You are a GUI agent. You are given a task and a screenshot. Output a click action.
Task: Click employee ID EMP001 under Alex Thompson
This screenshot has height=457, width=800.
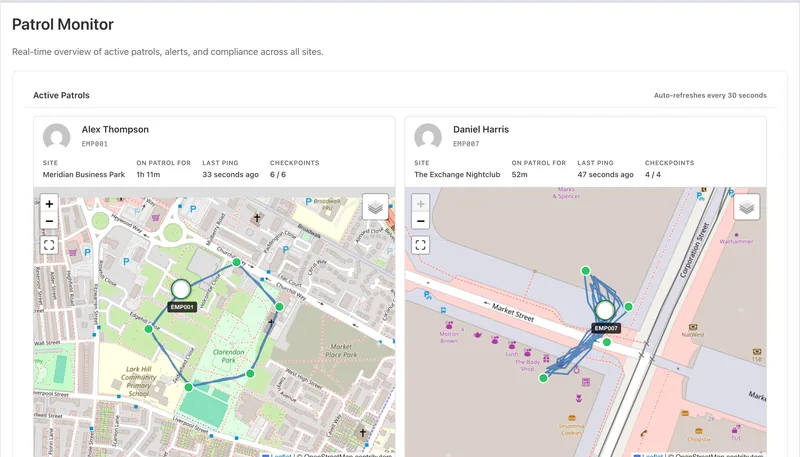[95, 144]
